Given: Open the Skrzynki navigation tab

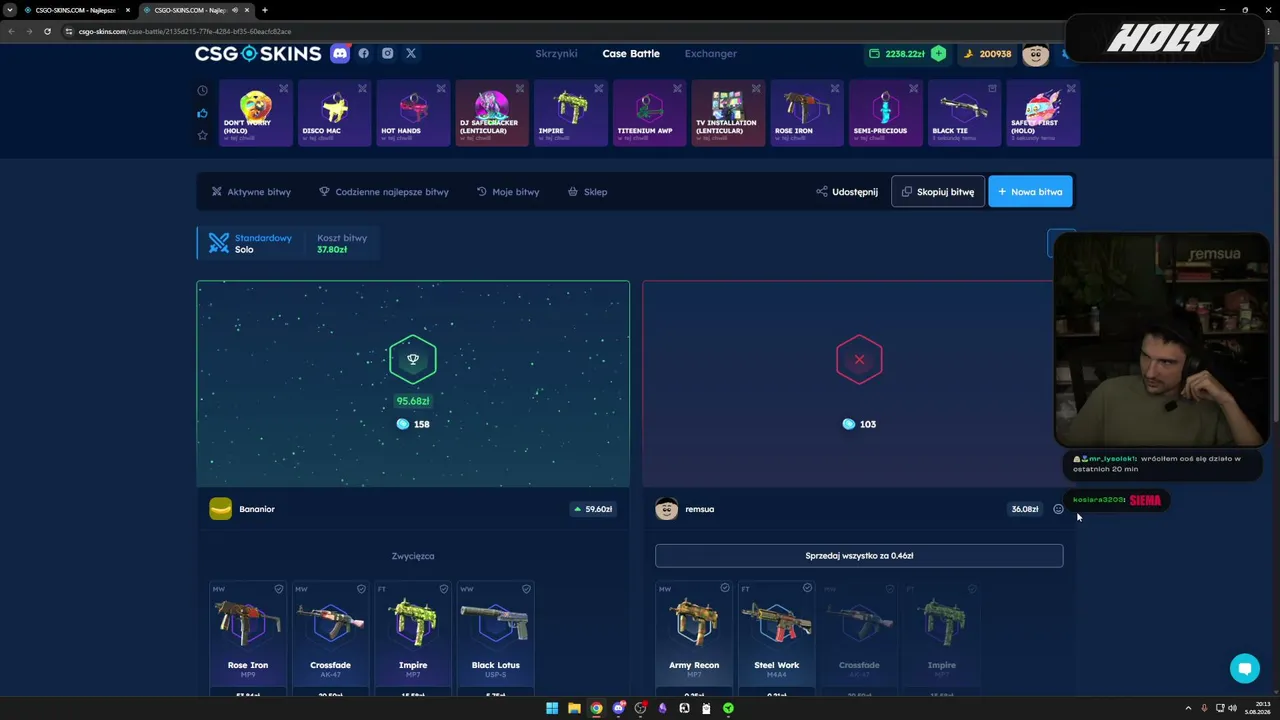Looking at the screenshot, I should pyautogui.click(x=556, y=54).
